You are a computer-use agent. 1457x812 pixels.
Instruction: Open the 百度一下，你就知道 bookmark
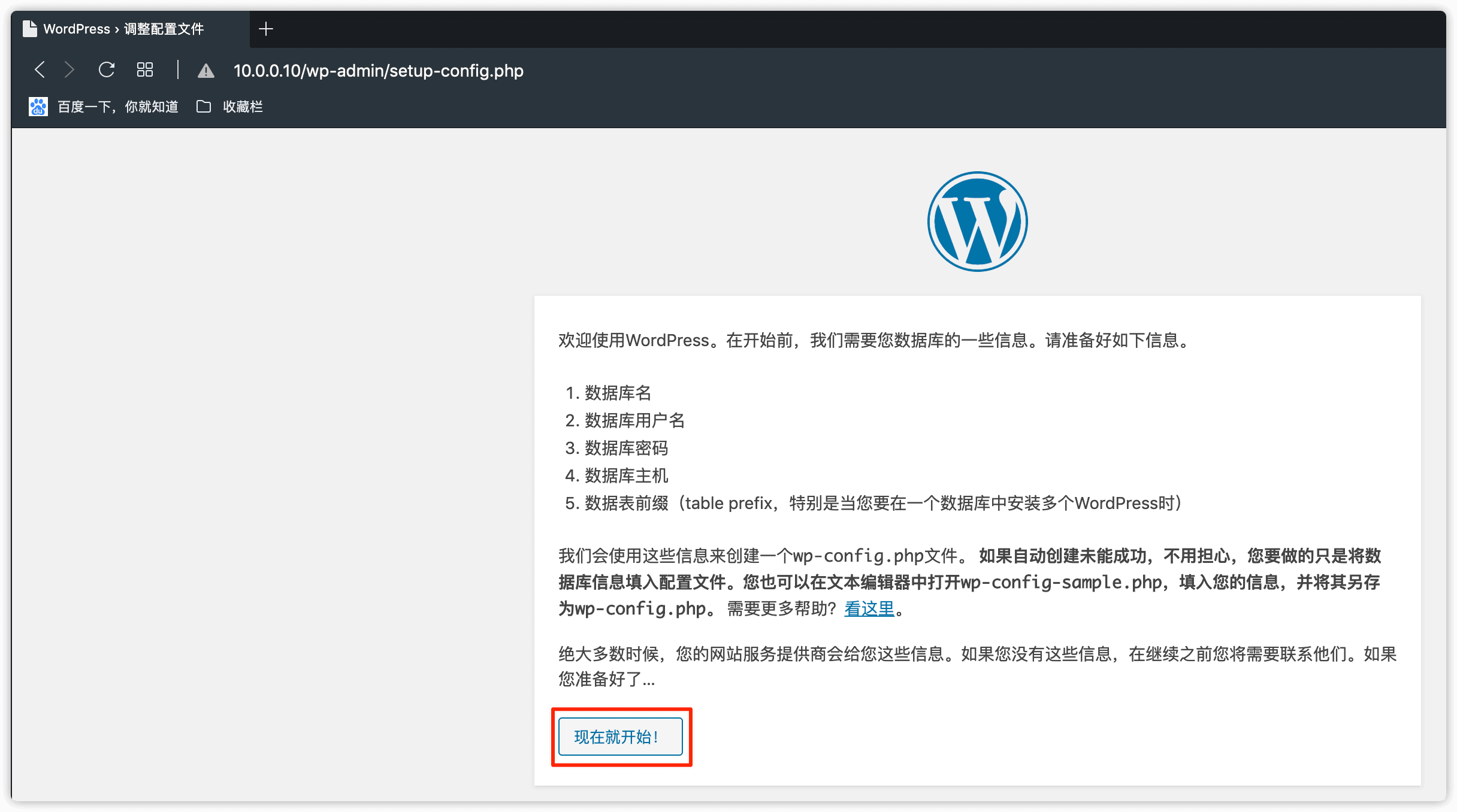point(117,107)
